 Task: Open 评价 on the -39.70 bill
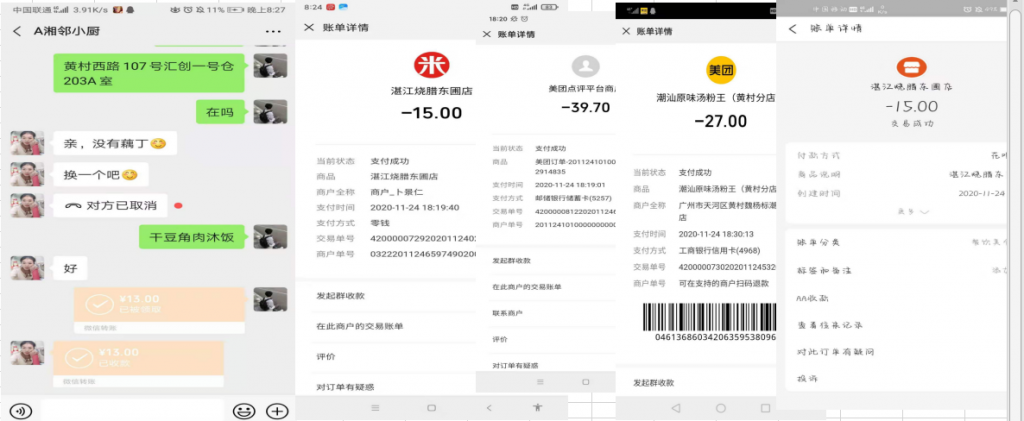pos(500,339)
